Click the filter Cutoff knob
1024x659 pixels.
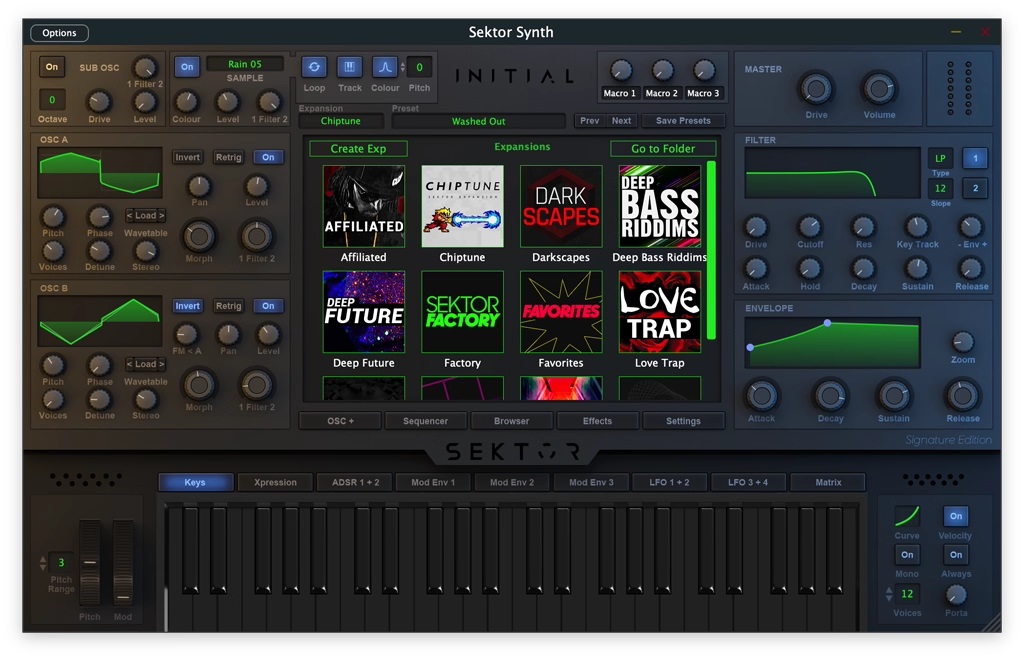pos(810,227)
